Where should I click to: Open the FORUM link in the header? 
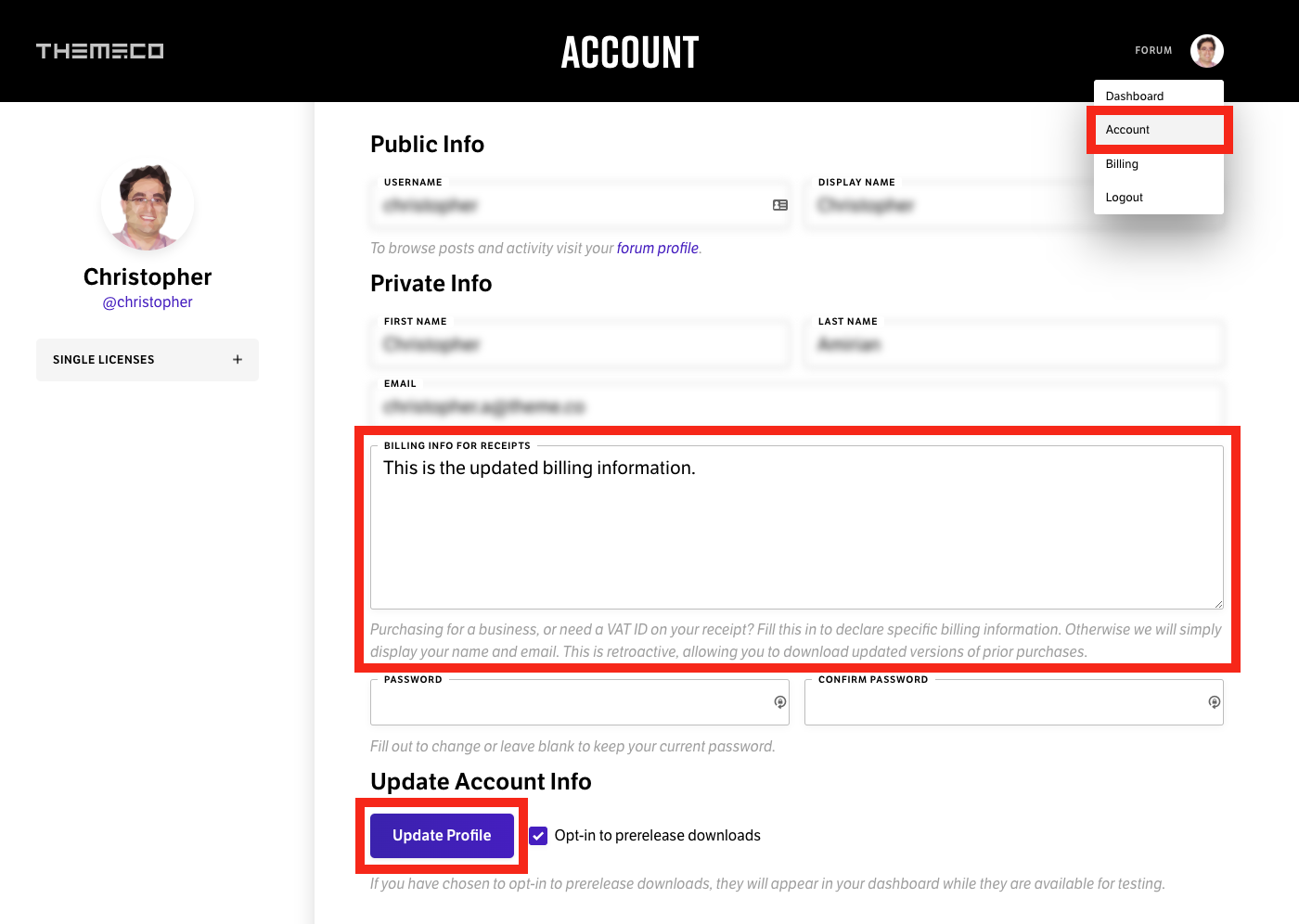(x=1153, y=51)
